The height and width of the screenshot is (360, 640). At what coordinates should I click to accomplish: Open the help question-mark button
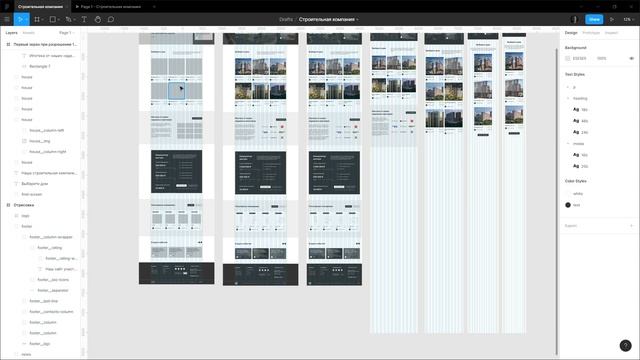click(625, 346)
